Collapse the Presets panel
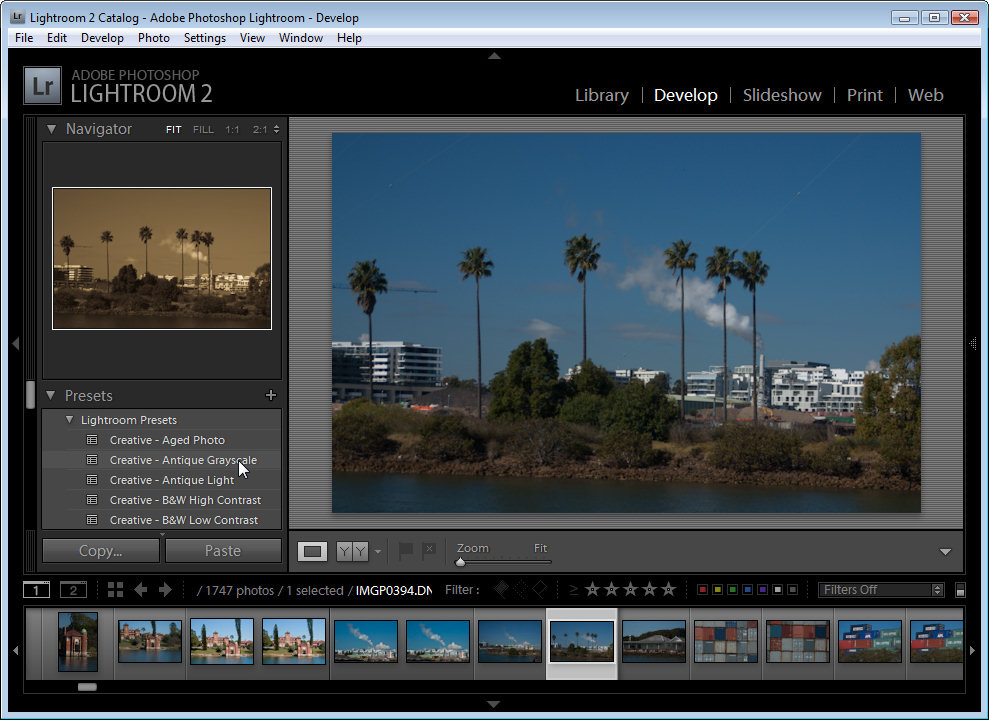The image size is (989, 720). click(50, 395)
